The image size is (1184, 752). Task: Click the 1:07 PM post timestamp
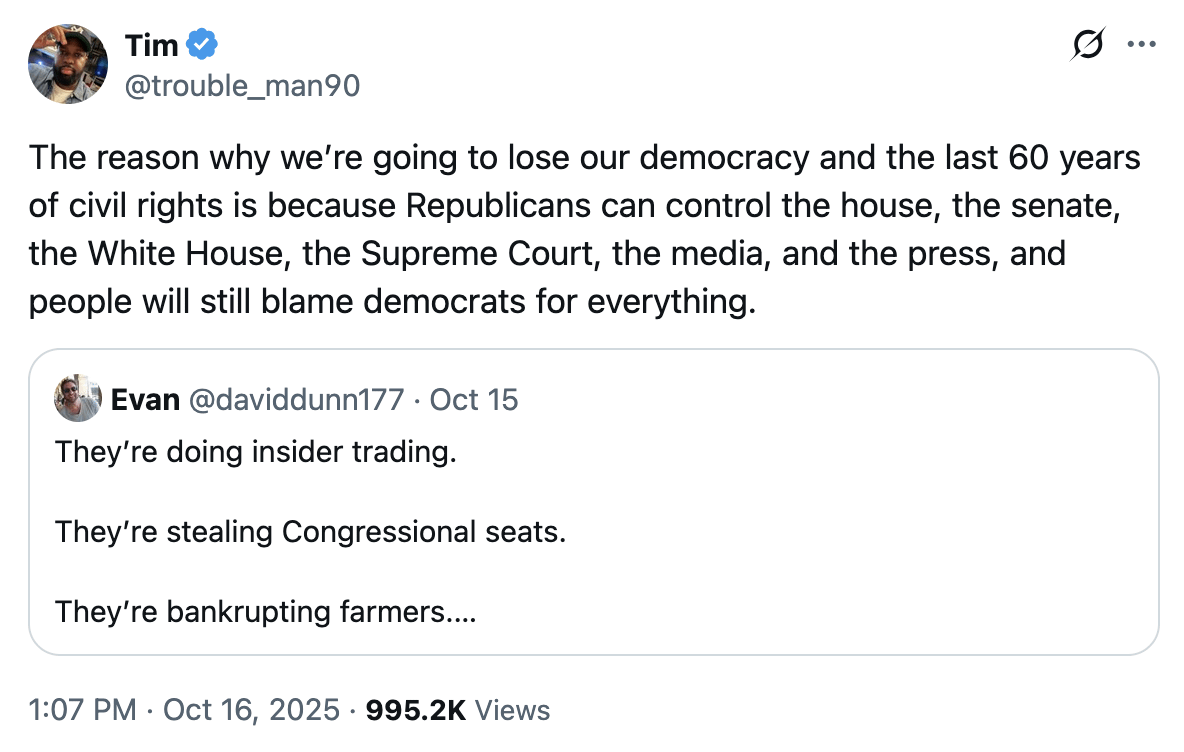coord(83,710)
